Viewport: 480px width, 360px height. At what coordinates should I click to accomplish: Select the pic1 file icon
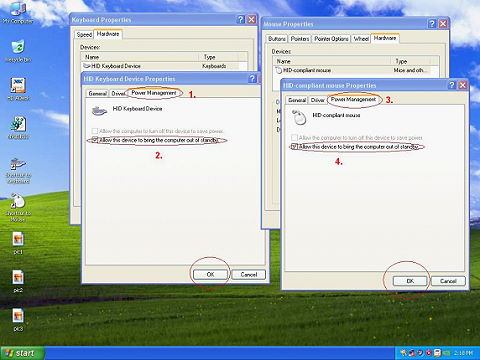coord(18,243)
